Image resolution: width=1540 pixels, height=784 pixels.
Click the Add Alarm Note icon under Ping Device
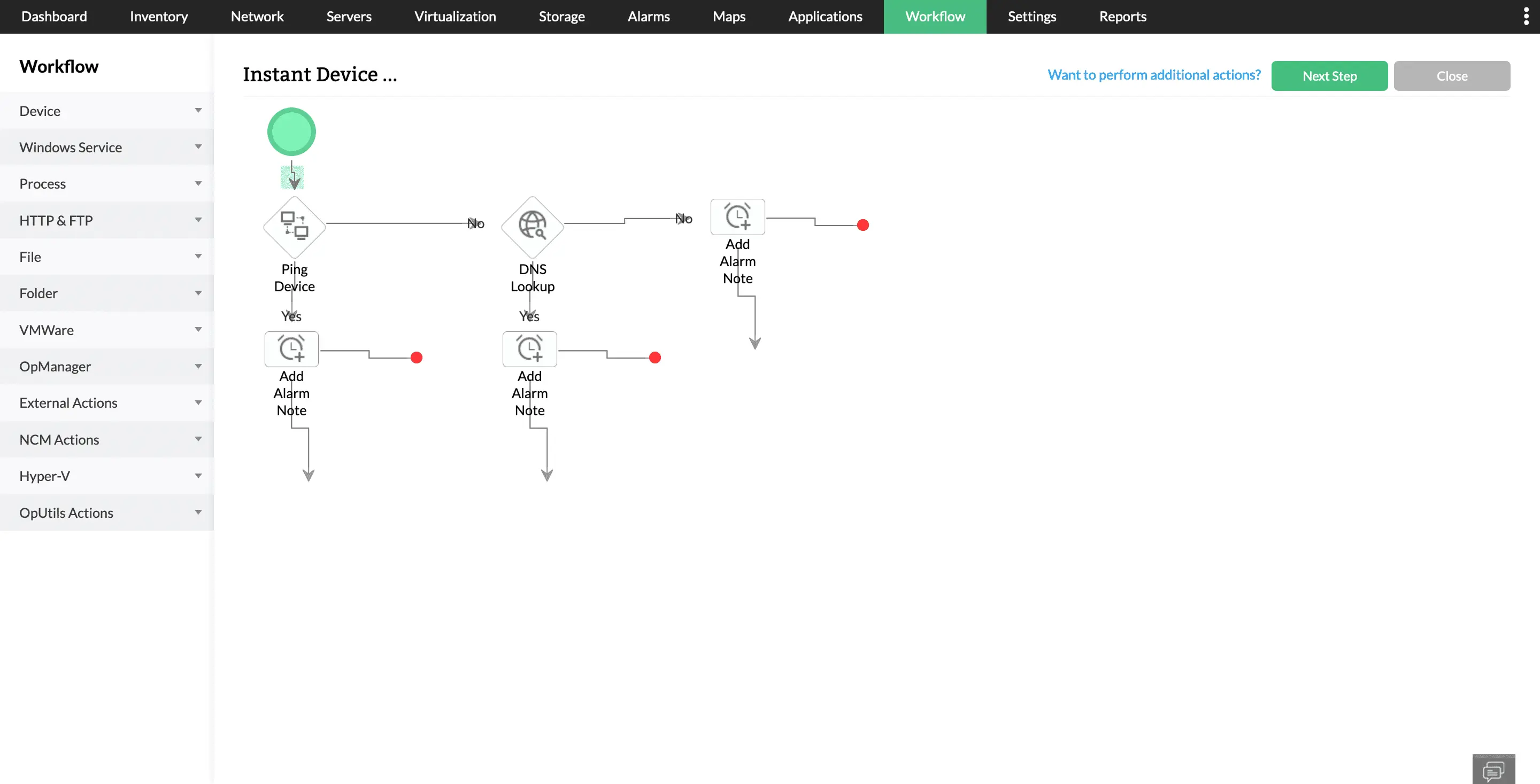pyautogui.click(x=291, y=348)
